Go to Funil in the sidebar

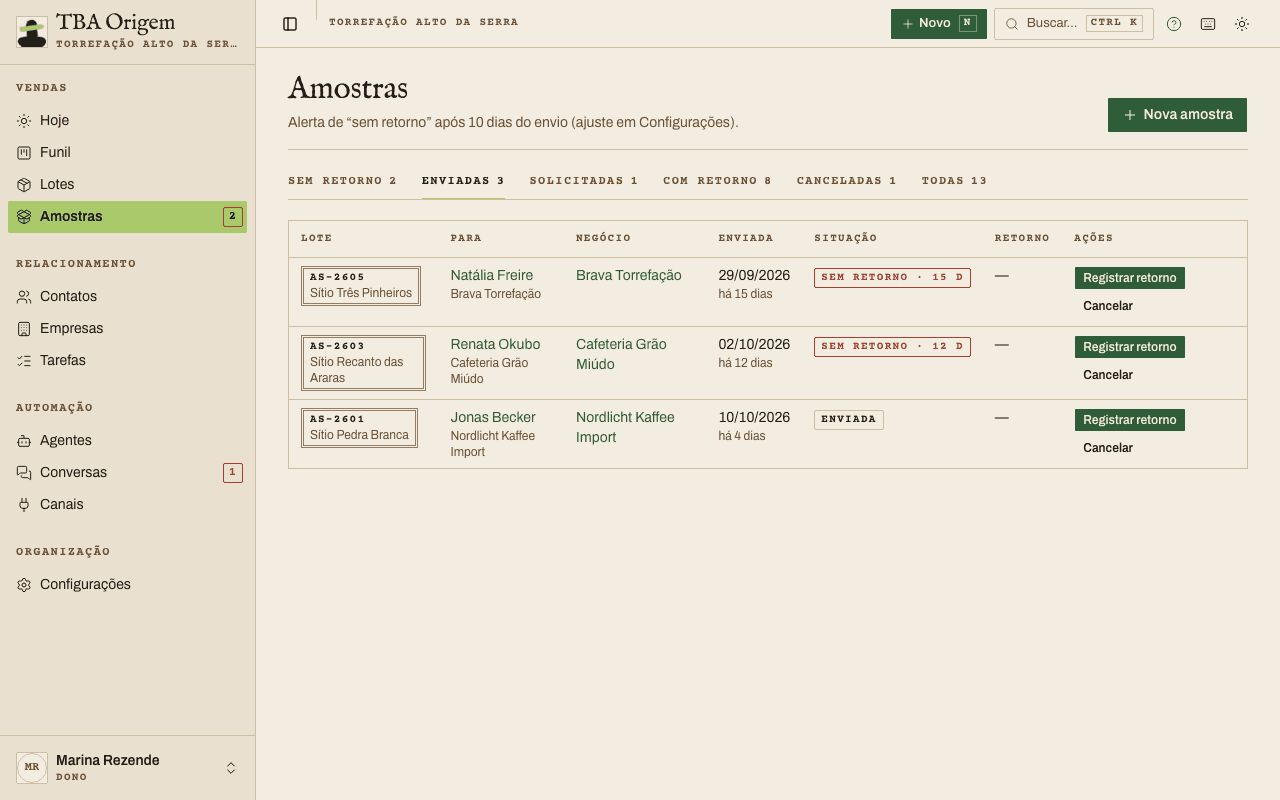(x=127, y=152)
